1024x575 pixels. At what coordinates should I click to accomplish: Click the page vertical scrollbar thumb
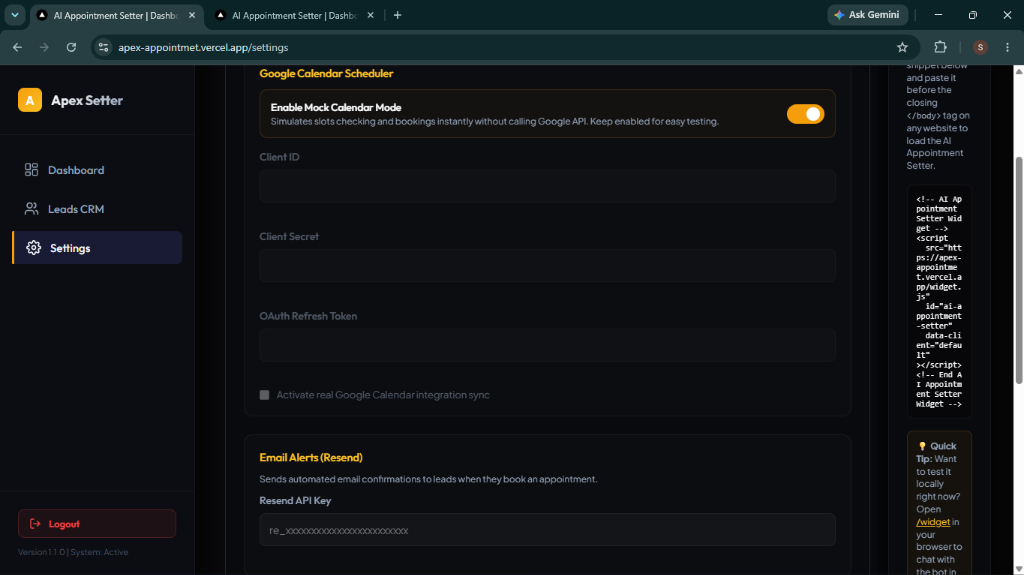(x=1019, y=271)
